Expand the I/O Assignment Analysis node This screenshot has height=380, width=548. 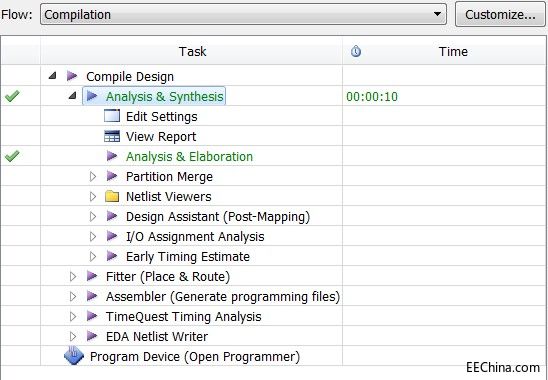(93, 236)
